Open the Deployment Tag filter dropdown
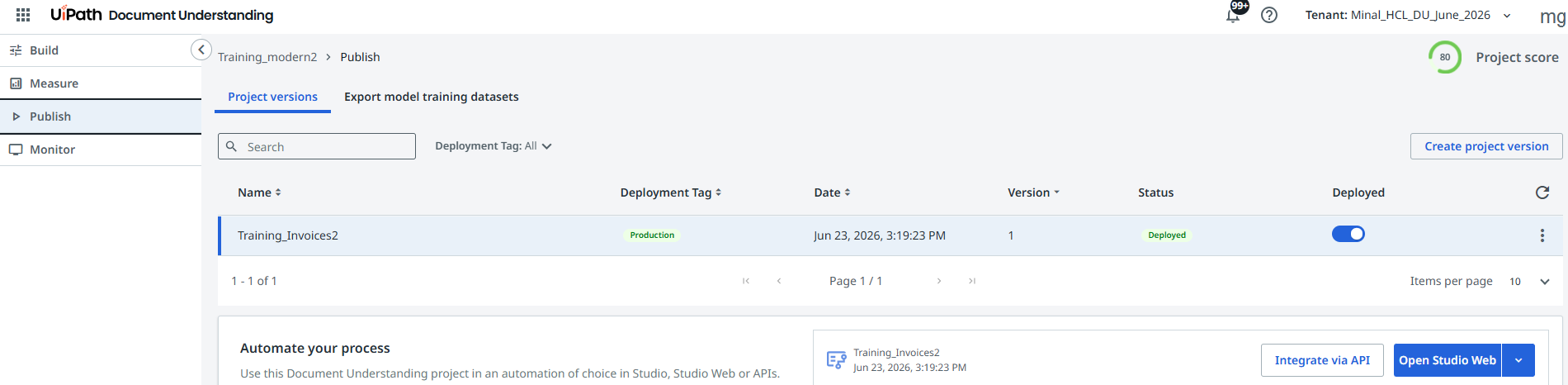 pyautogui.click(x=494, y=146)
